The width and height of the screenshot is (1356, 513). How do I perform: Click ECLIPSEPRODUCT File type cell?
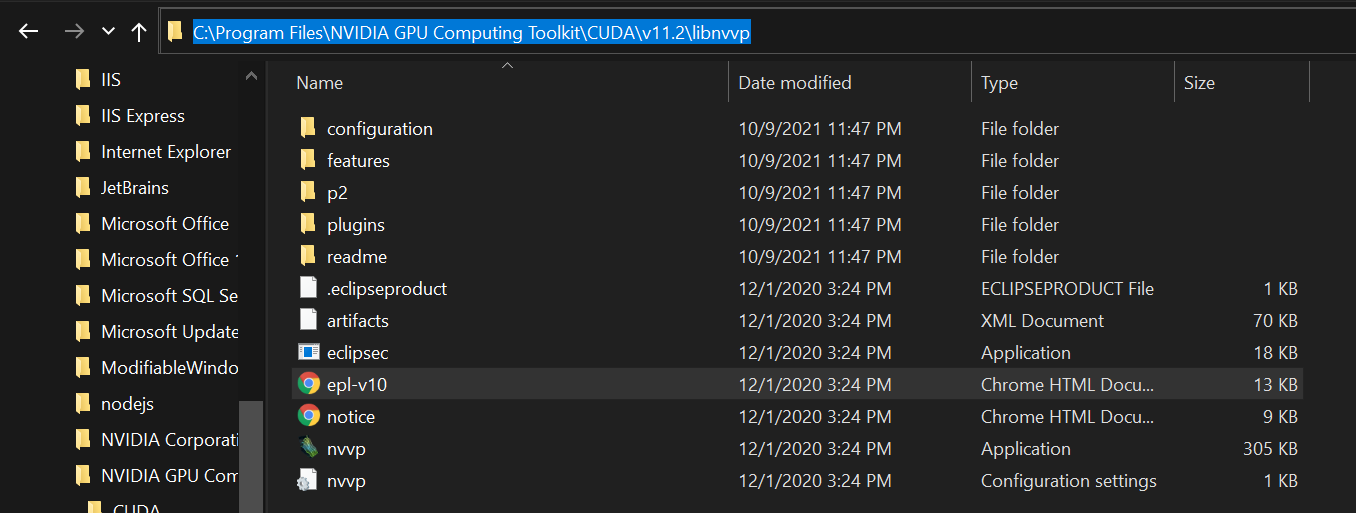pos(1067,289)
